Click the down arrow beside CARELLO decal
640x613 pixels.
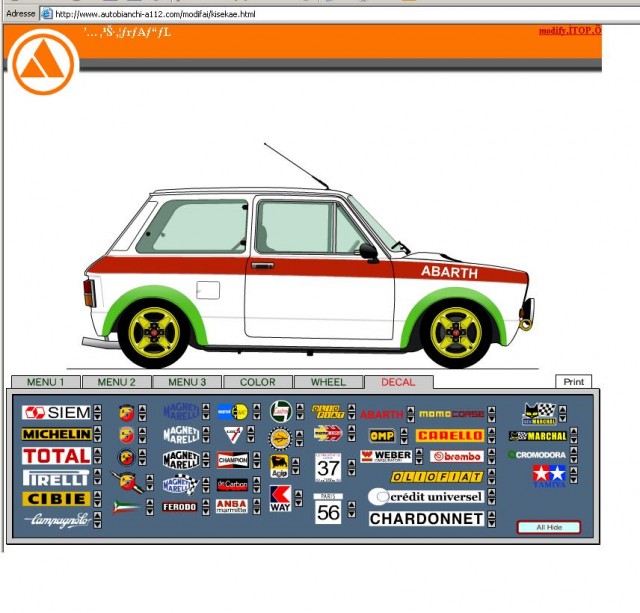click(491, 440)
